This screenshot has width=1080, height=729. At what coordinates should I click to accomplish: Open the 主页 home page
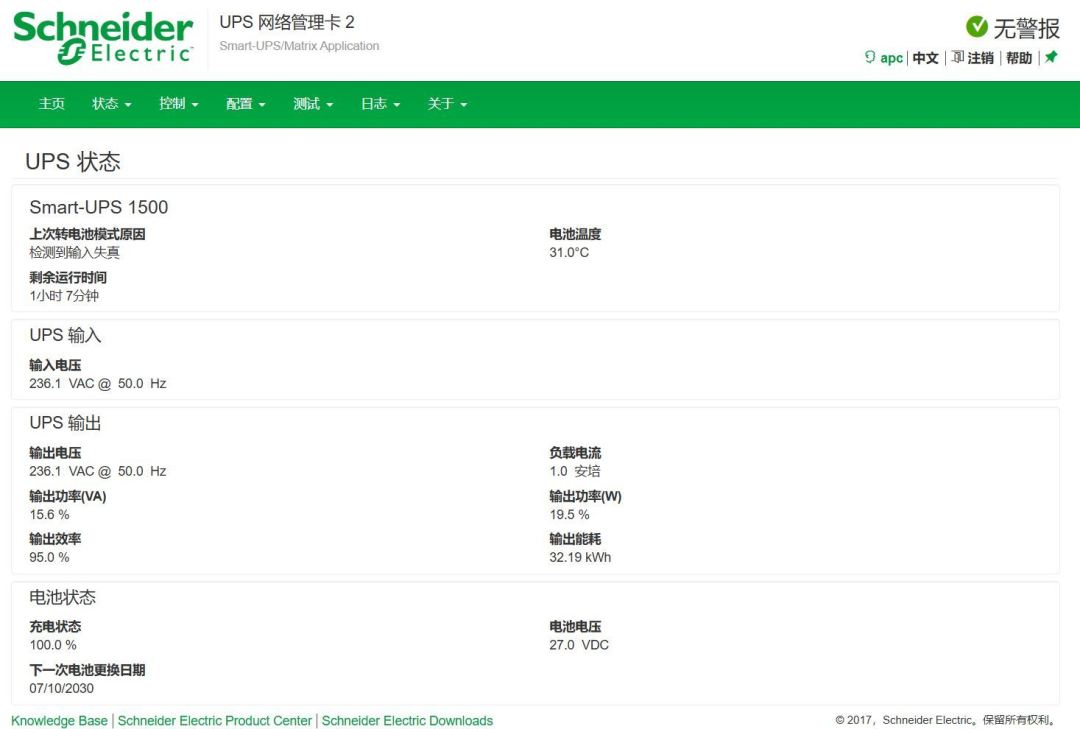[x=52, y=104]
